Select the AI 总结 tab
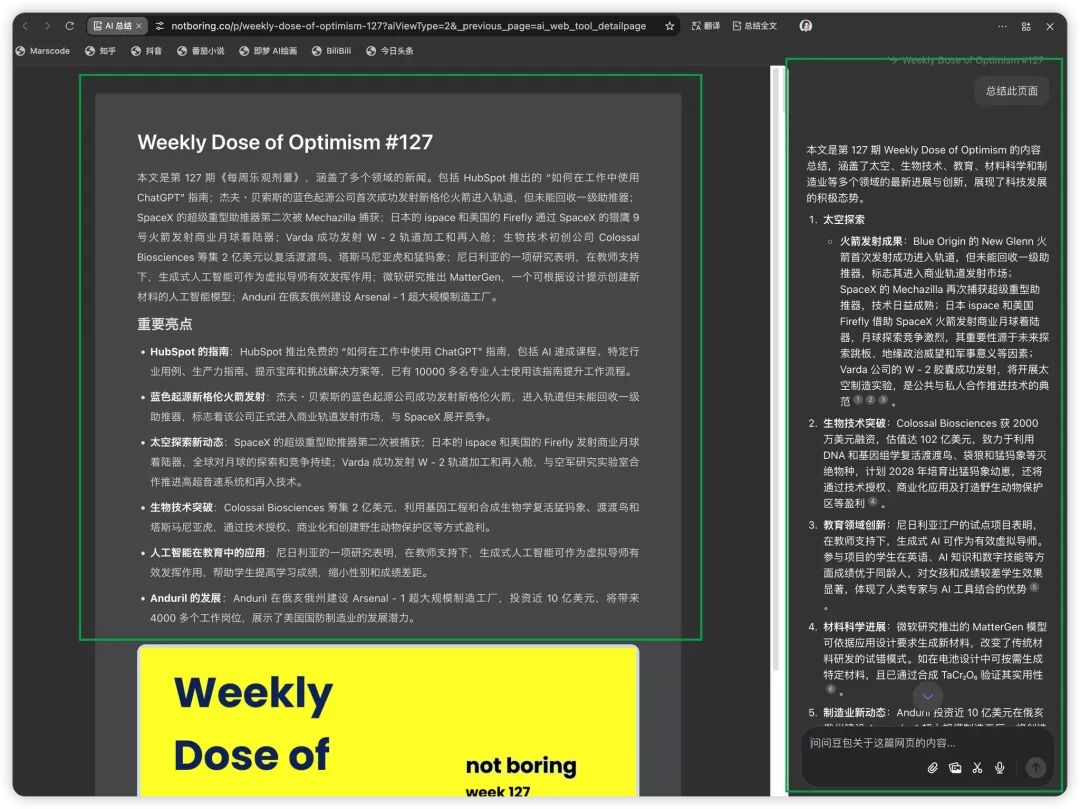The width and height of the screenshot is (1080, 809). [x=117, y=26]
